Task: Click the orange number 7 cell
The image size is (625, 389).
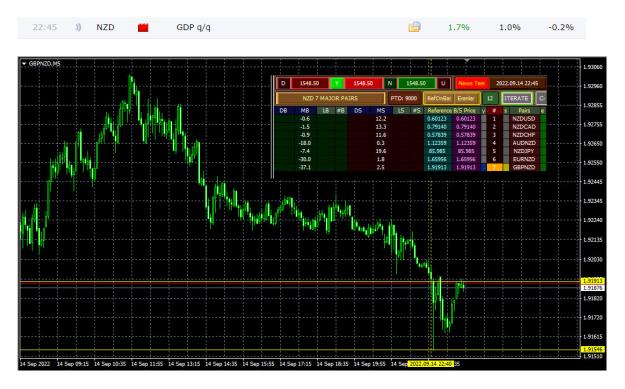Action: tap(494, 167)
